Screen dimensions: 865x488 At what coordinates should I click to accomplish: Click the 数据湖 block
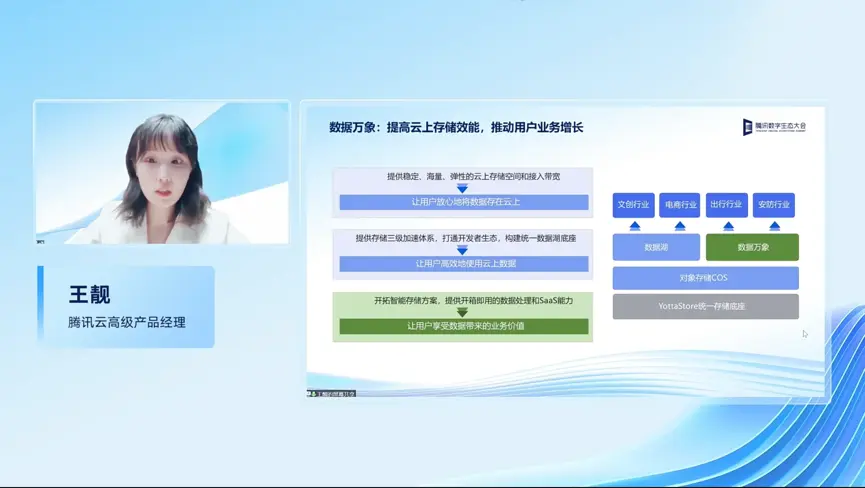[656, 247]
